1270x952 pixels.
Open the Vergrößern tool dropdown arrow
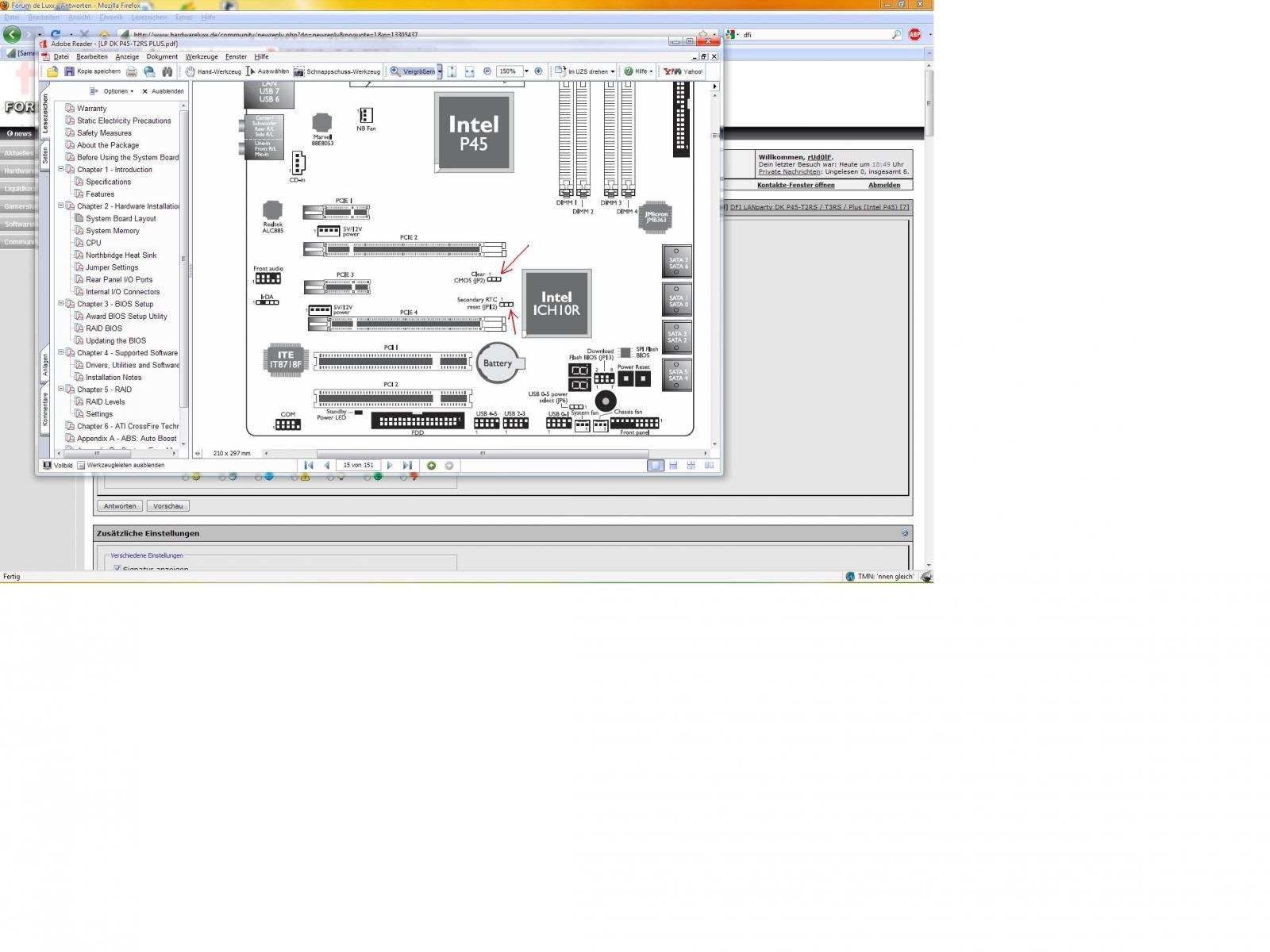440,71
